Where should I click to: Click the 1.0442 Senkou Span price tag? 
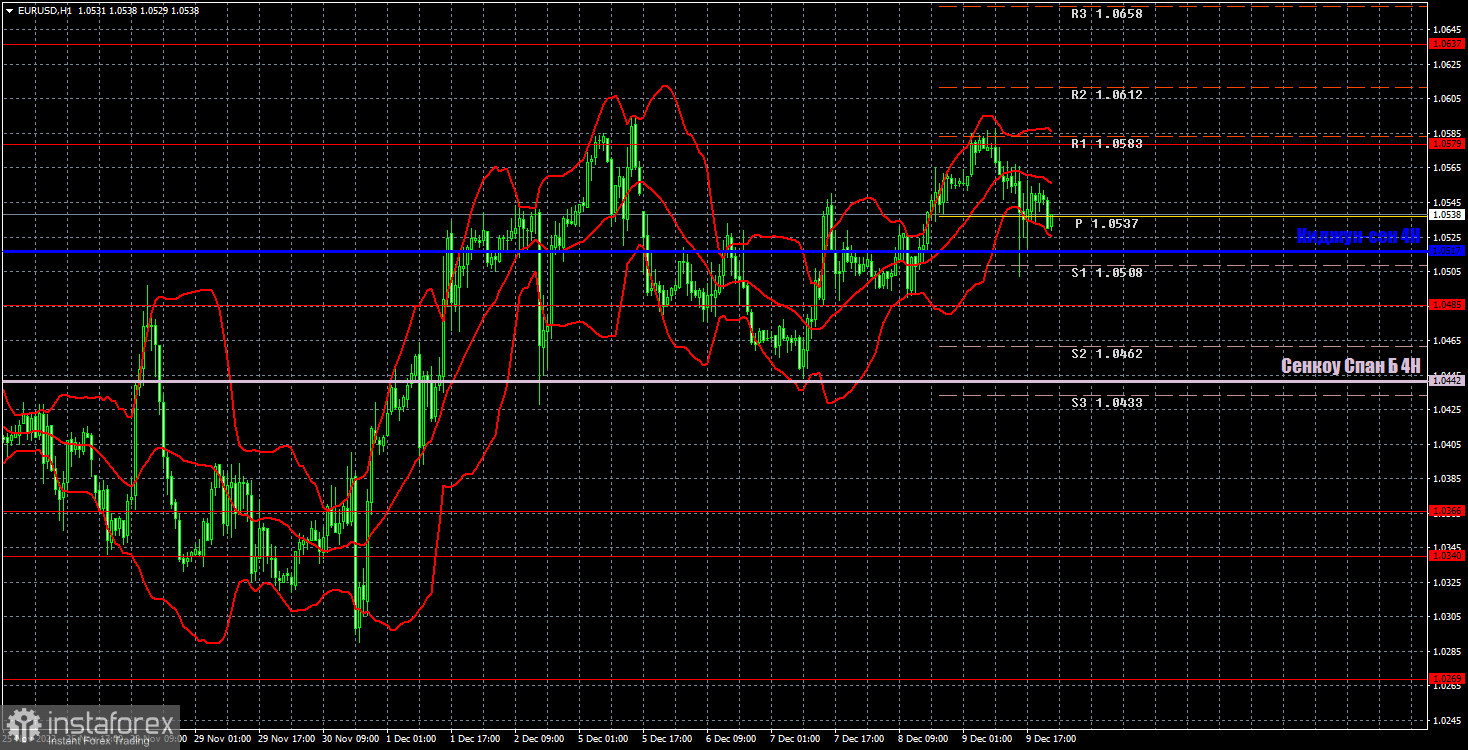(x=1447, y=380)
